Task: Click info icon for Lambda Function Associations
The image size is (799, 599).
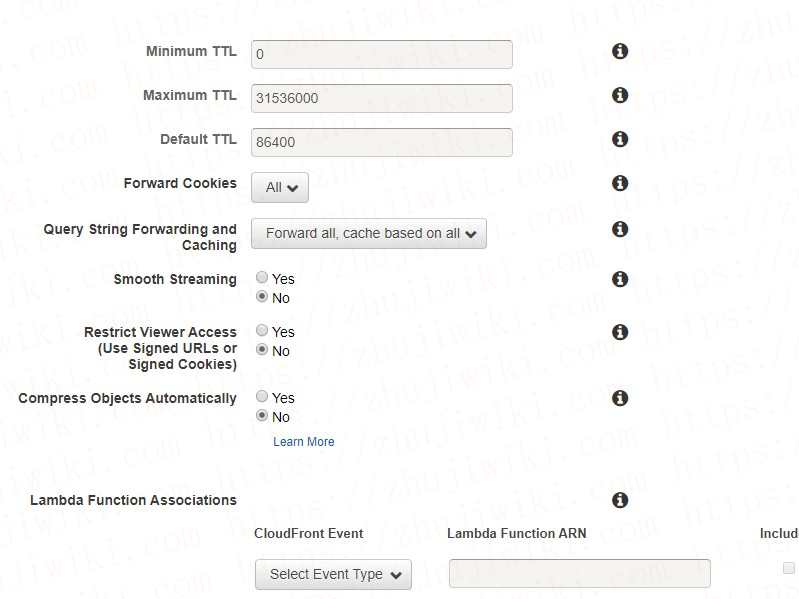Action: coord(620,500)
